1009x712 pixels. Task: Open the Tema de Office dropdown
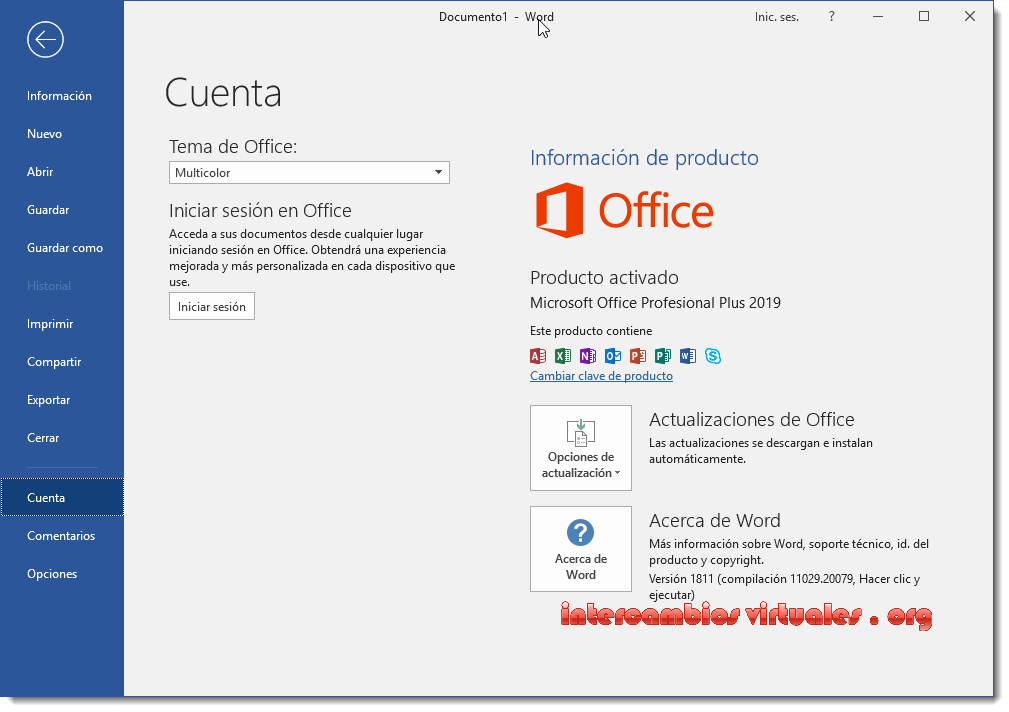tap(310, 173)
